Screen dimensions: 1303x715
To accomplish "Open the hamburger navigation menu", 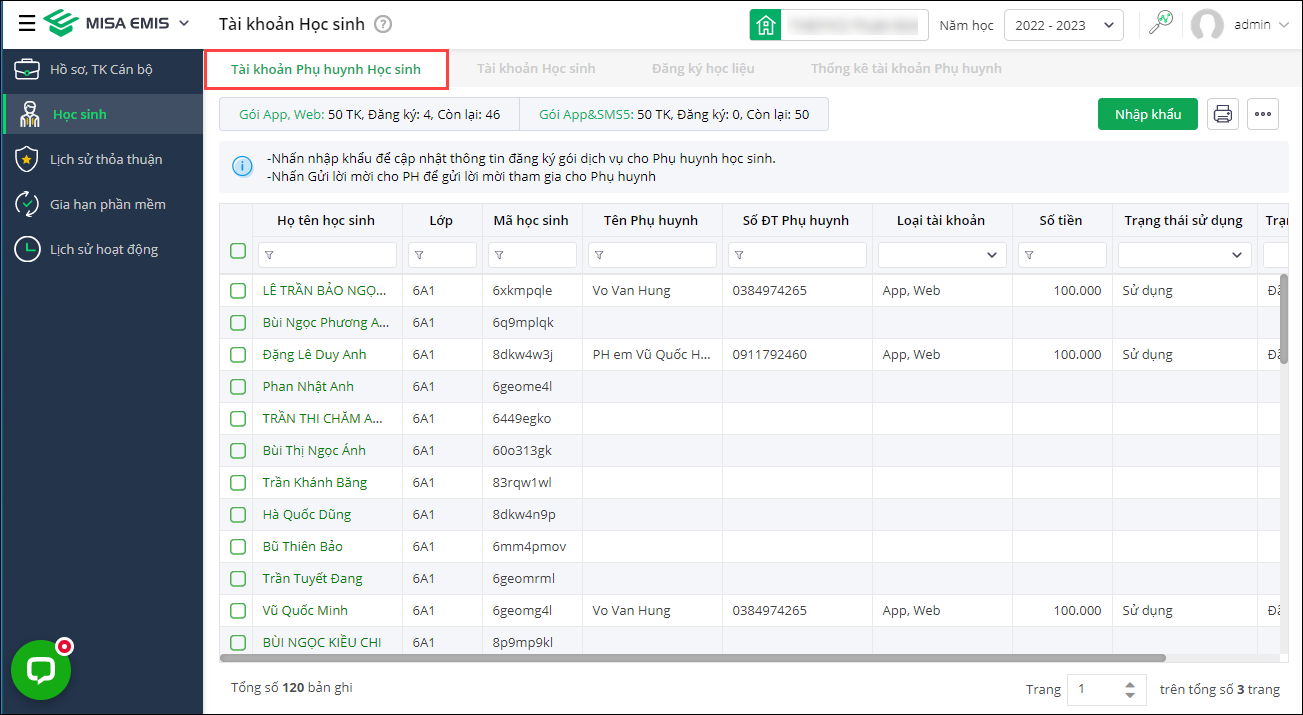I will click(26, 24).
